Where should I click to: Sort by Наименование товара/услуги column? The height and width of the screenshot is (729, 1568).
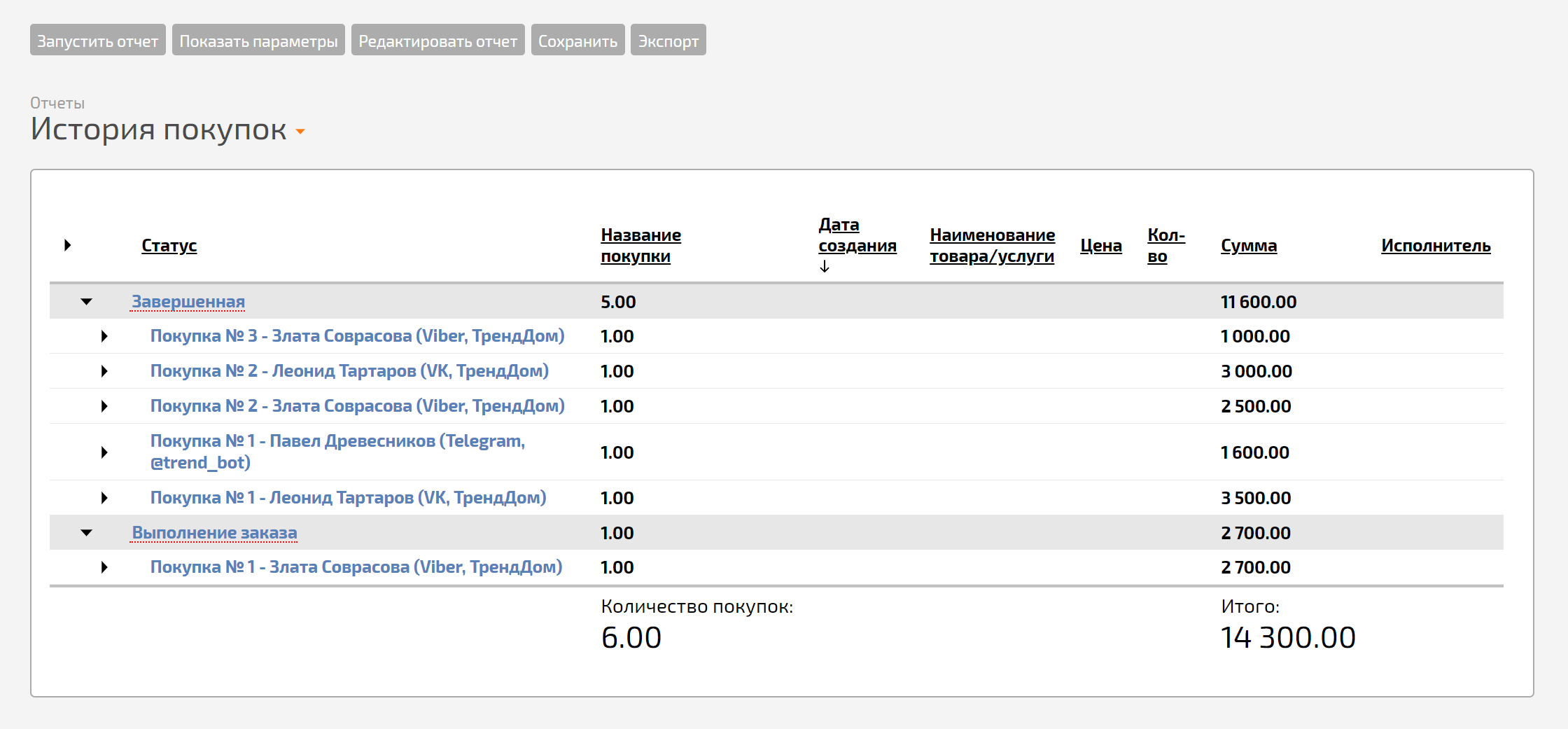[x=992, y=246]
